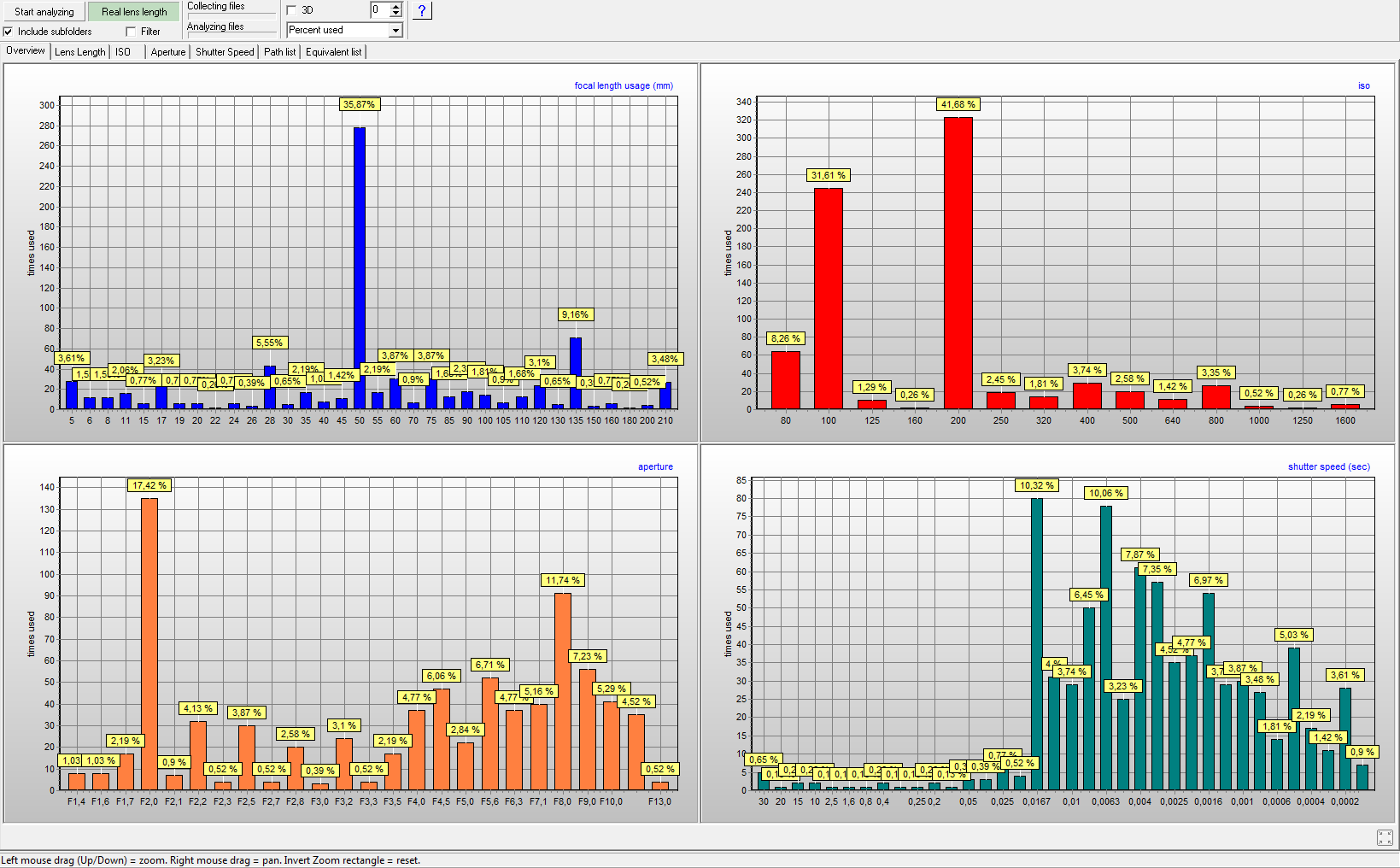Image resolution: width=1400 pixels, height=868 pixels.
Task: Click the 50mm focal length bar
Action: pos(360,268)
